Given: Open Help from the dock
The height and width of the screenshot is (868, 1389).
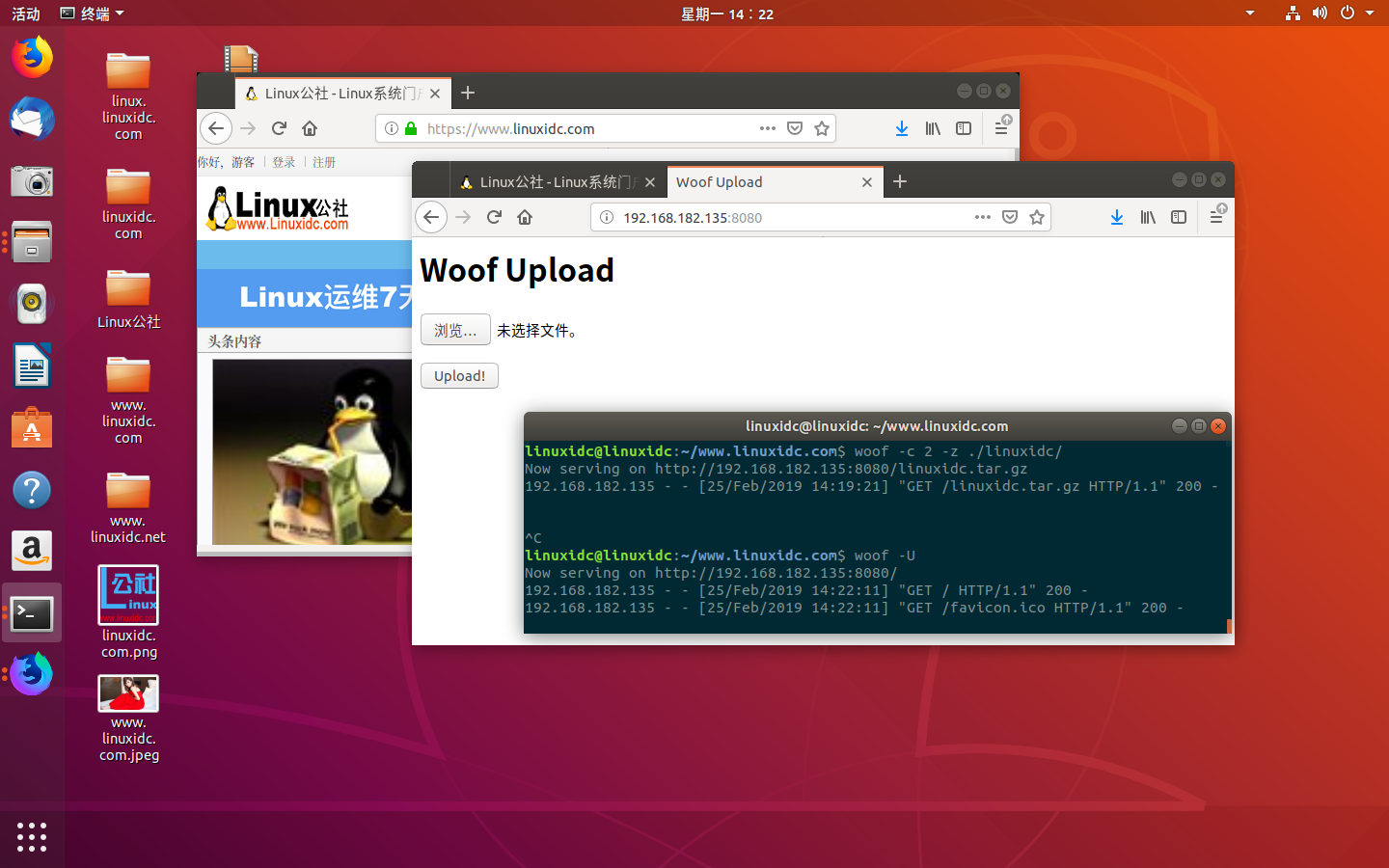Looking at the screenshot, I should [32, 489].
